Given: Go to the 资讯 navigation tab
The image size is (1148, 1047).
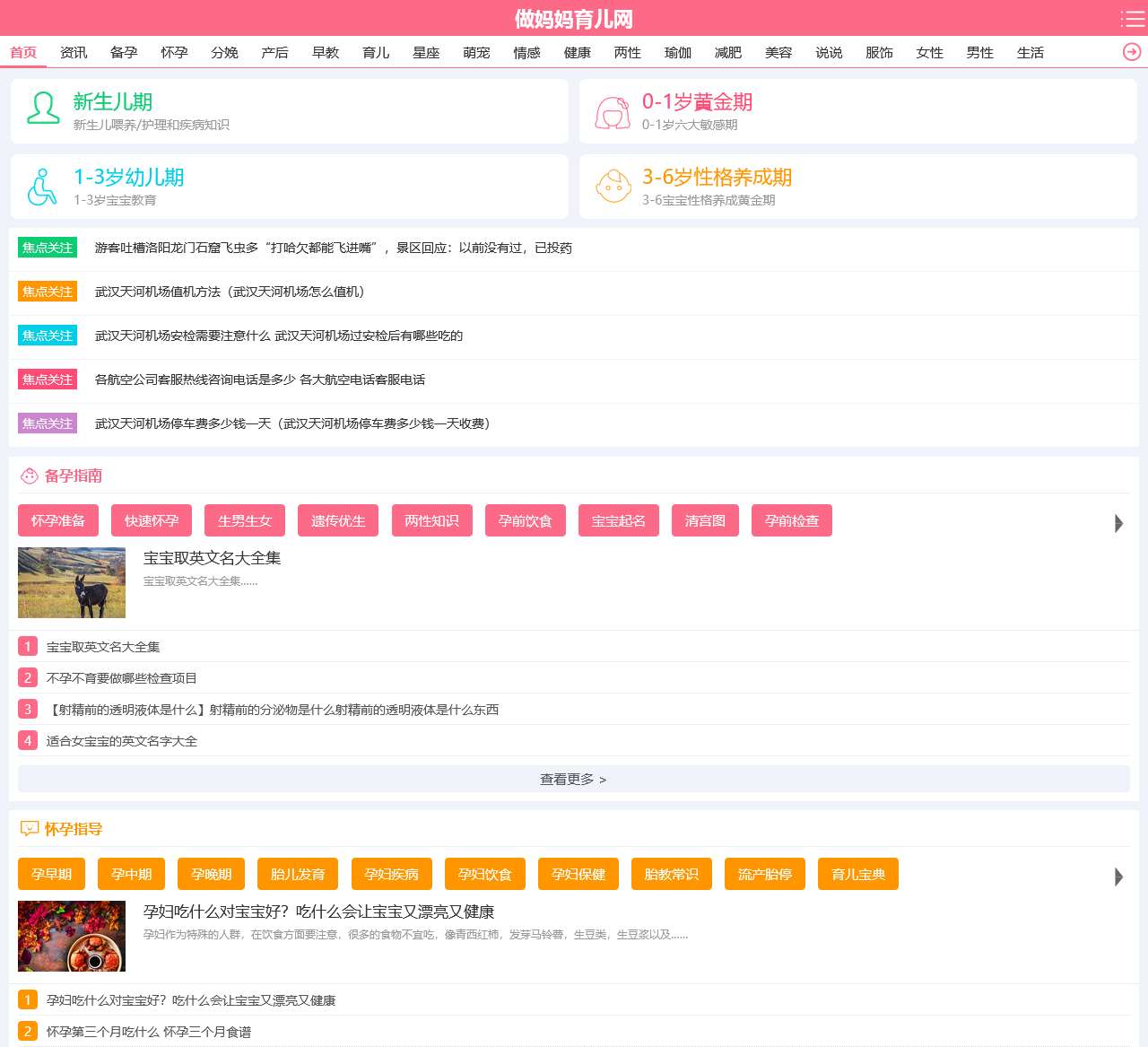Looking at the screenshot, I should 74,53.
